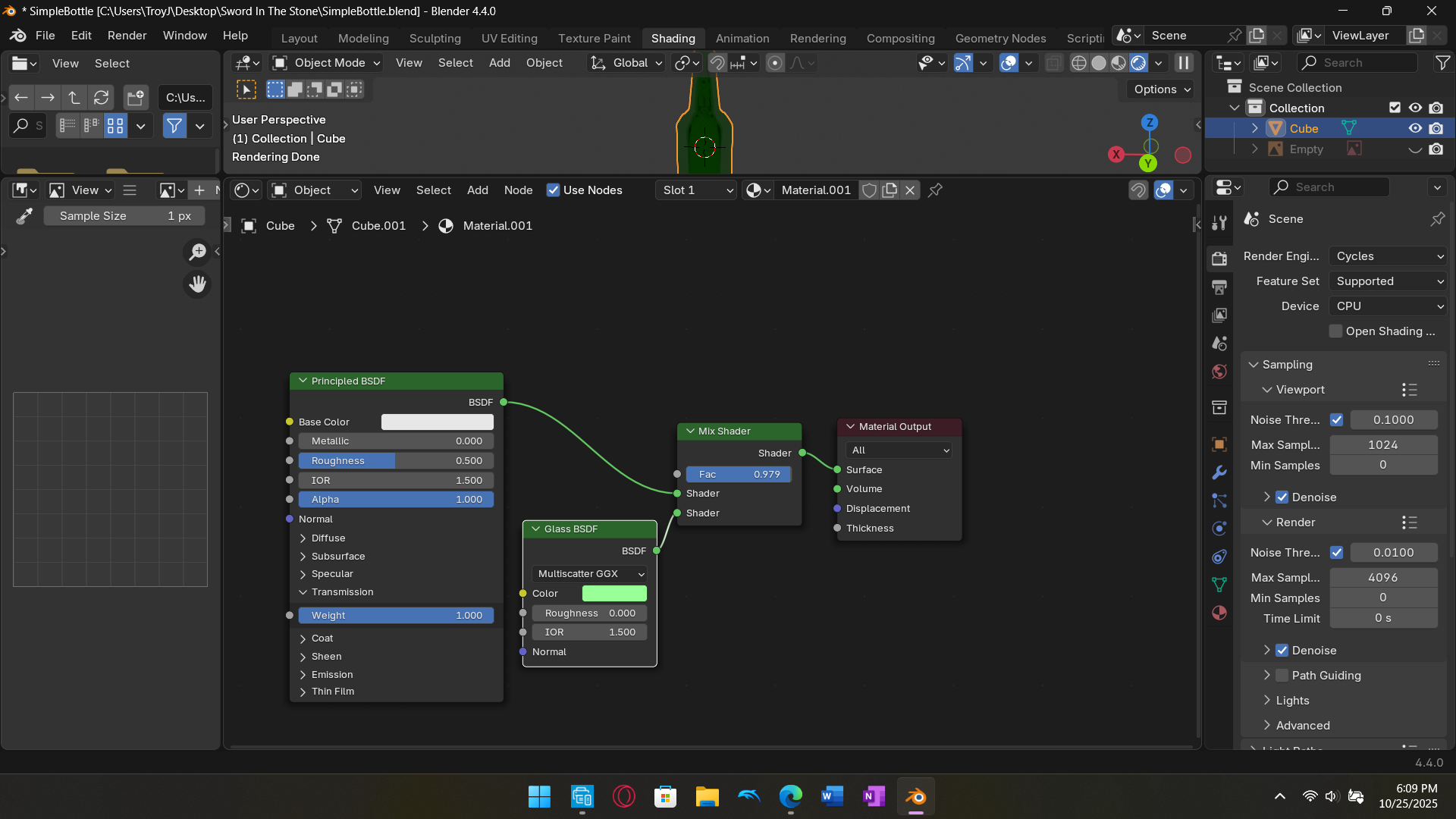Toggle fake user shield for Material.001
Viewport: 1456px width, 819px height.
pyautogui.click(x=870, y=190)
